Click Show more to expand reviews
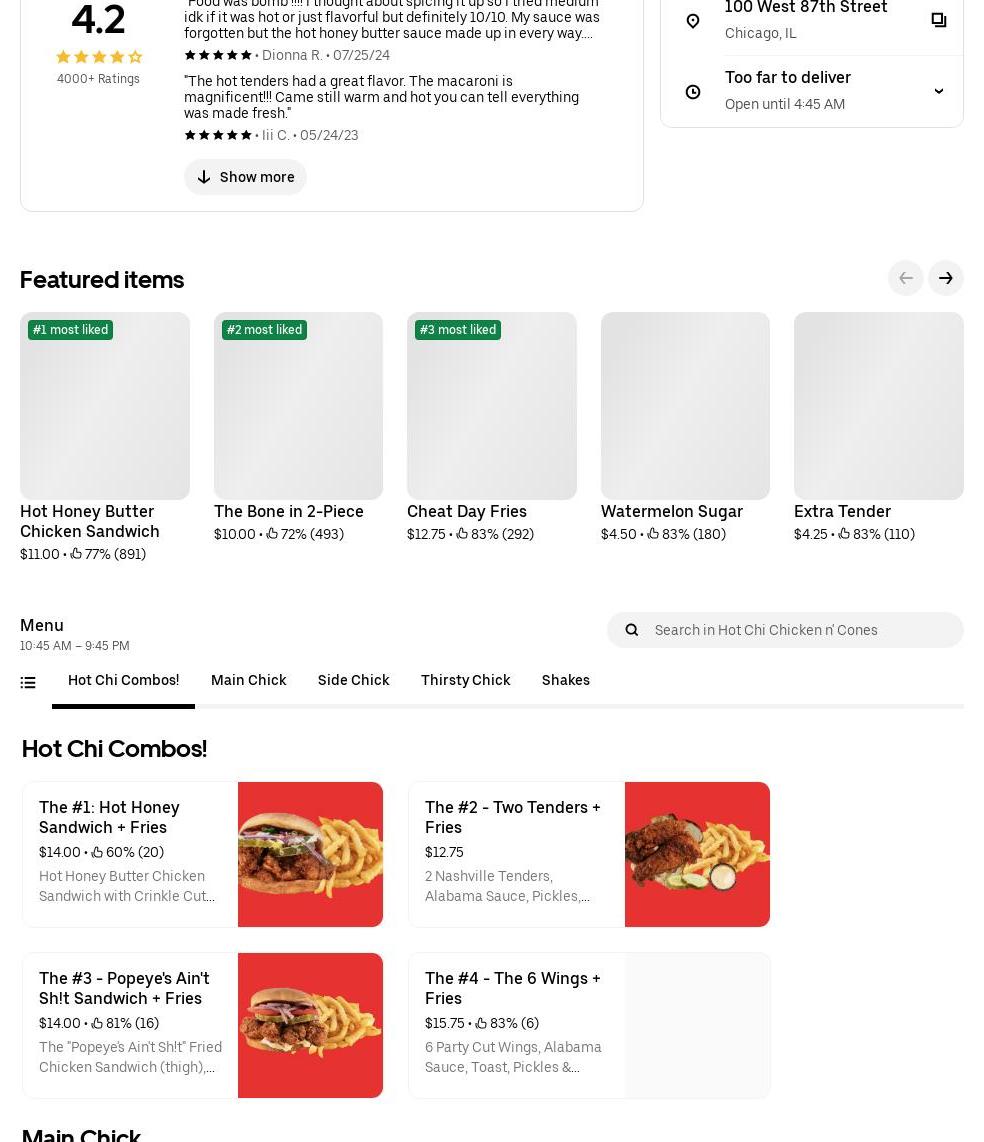 click(x=245, y=177)
